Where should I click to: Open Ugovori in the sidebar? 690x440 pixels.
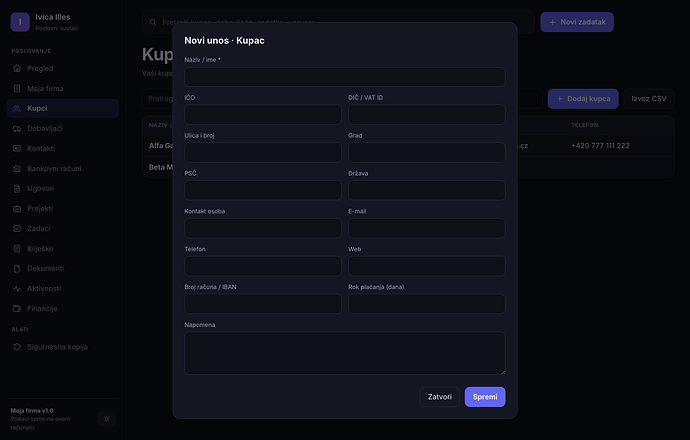point(63,188)
